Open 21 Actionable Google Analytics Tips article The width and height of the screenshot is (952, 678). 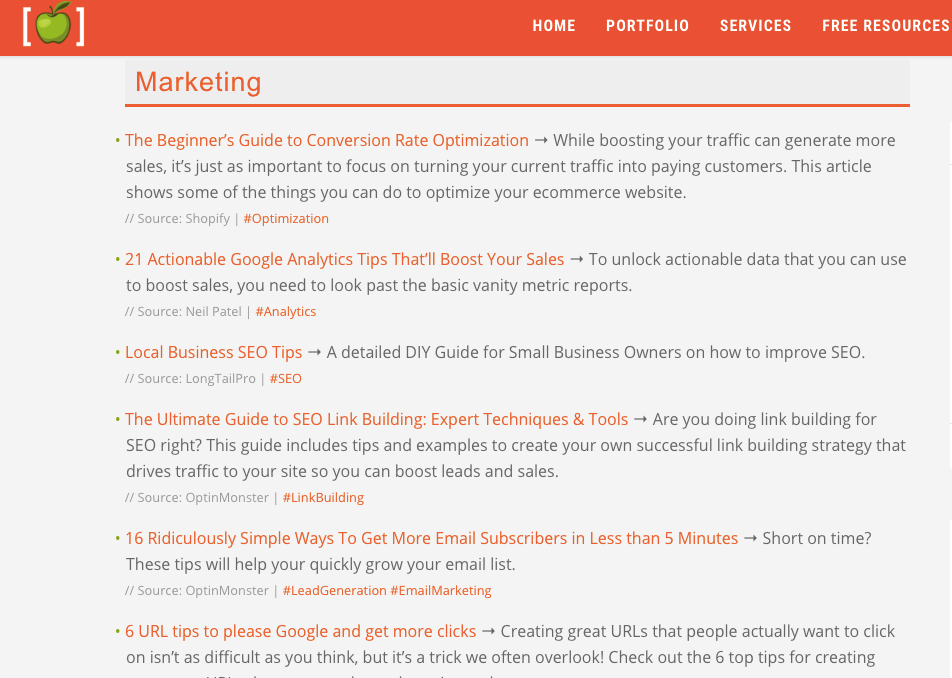(x=344, y=259)
